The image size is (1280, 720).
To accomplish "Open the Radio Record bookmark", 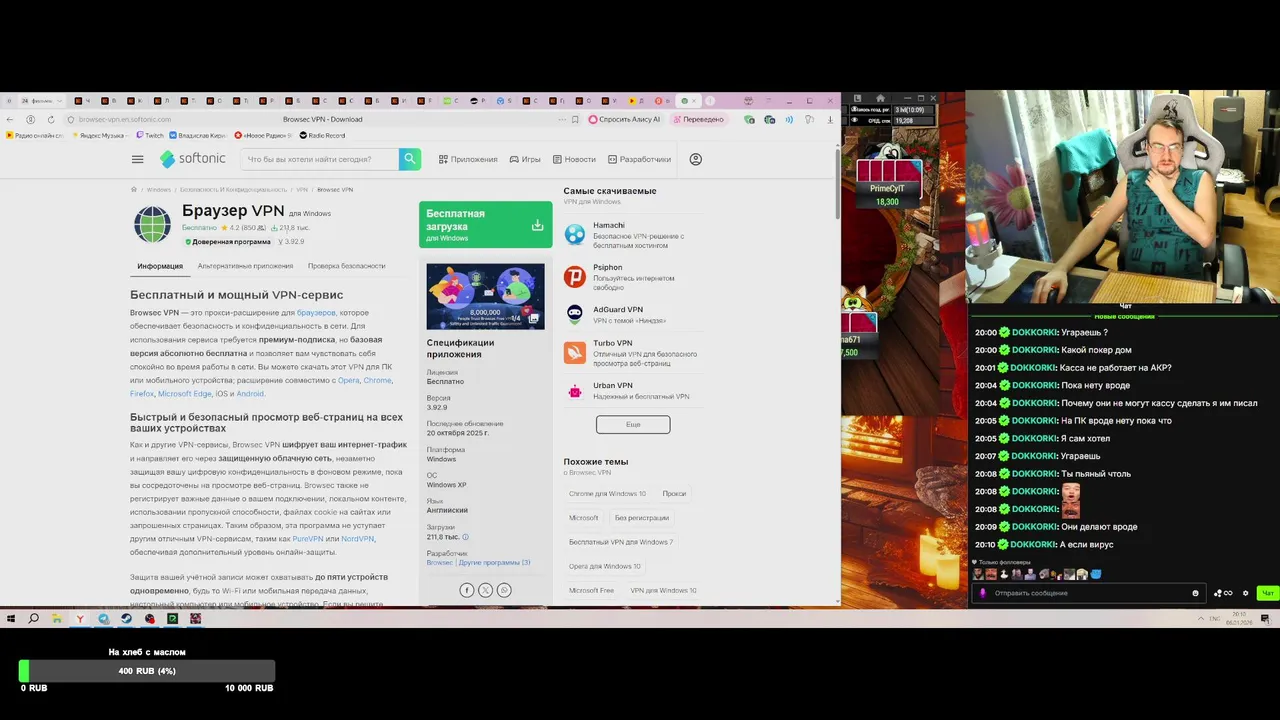I will pos(322,135).
